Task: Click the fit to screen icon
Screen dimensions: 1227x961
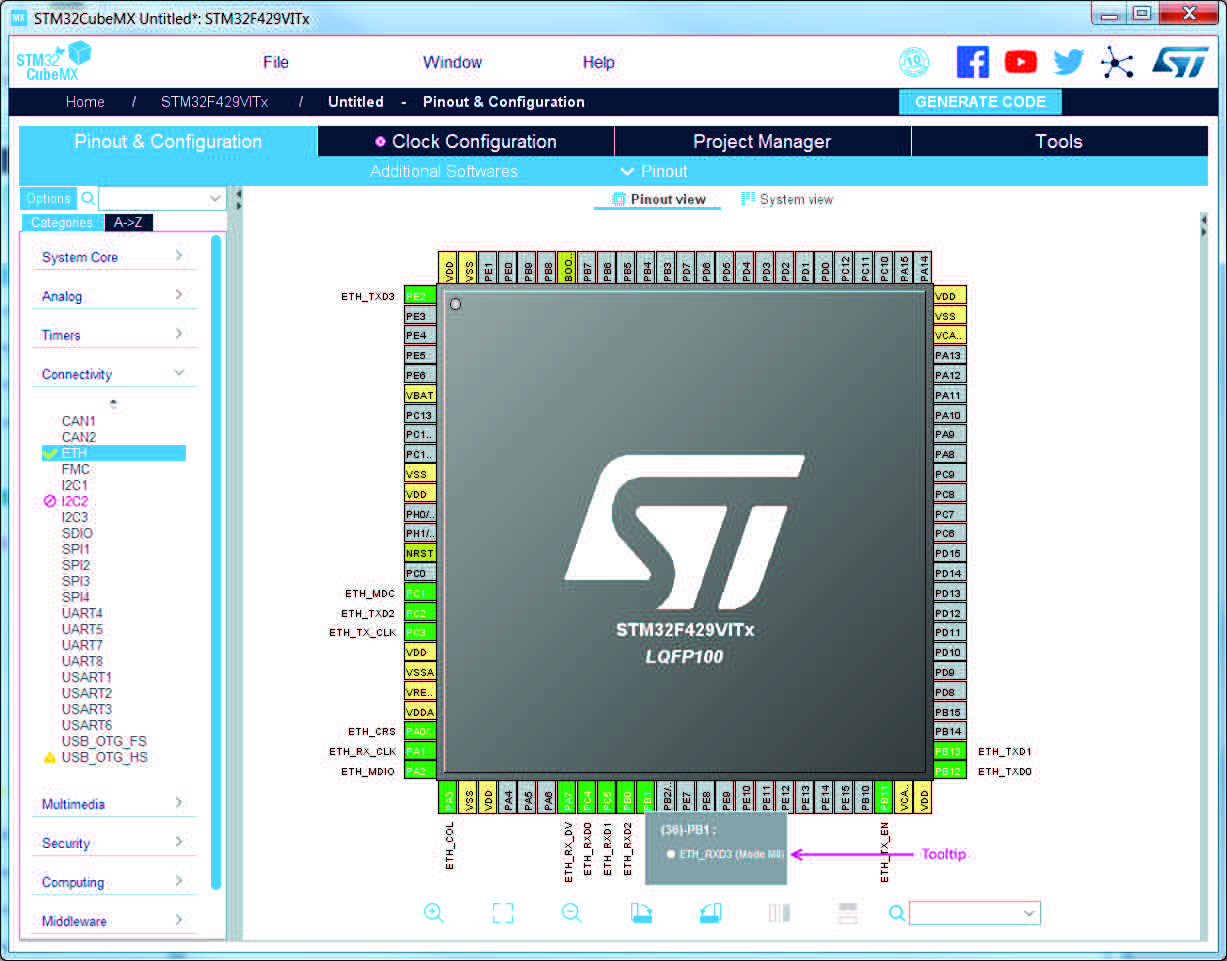Action: point(503,912)
